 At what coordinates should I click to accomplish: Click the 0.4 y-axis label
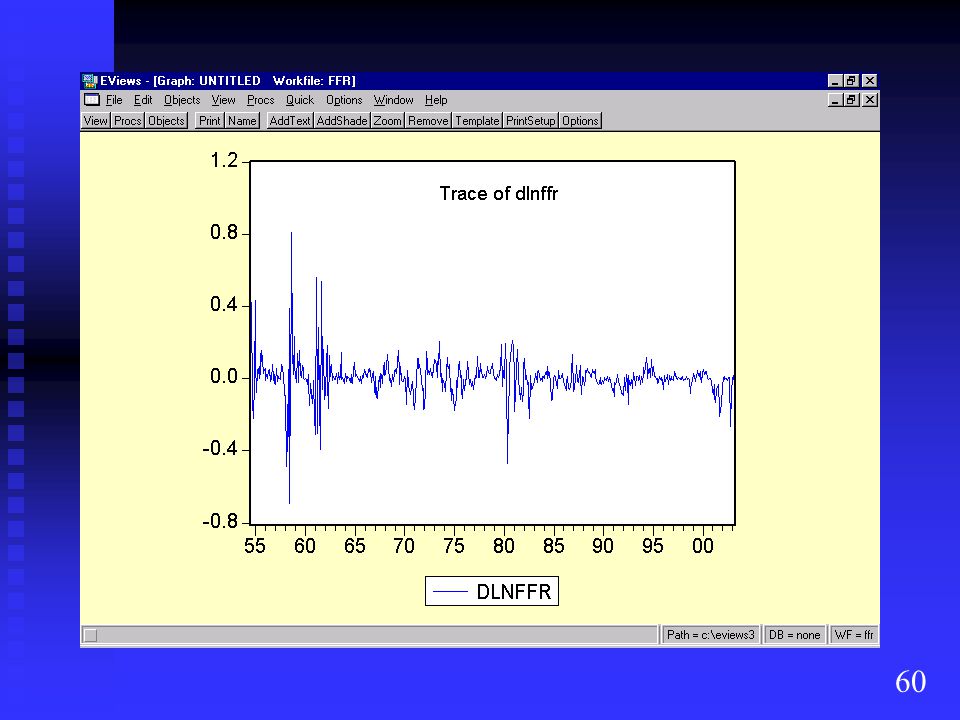pyautogui.click(x=223, y=305)
